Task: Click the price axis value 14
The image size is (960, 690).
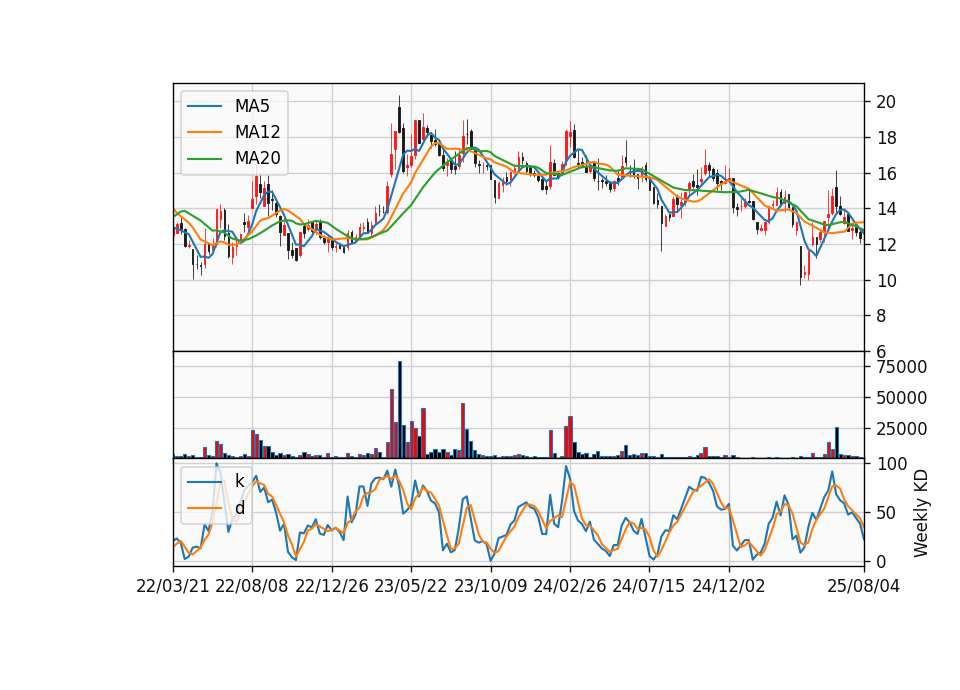Action: click(886, 209)
